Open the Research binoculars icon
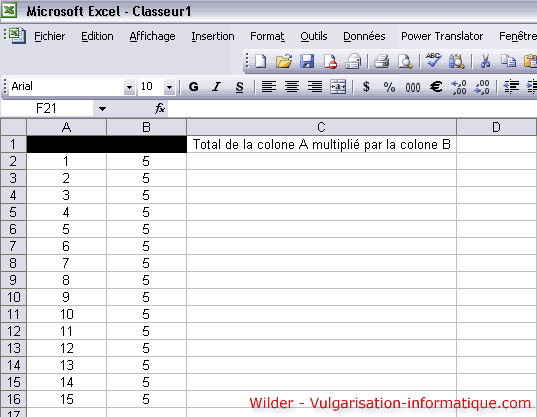This screenshot has height=417, width=537. (x=457, y=62)
